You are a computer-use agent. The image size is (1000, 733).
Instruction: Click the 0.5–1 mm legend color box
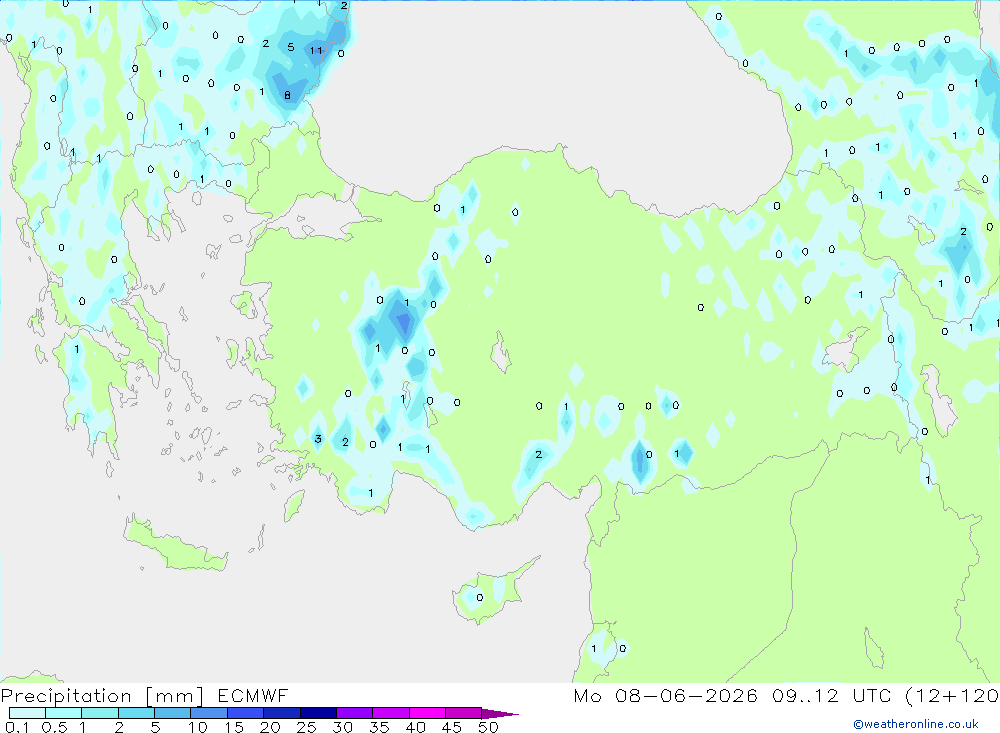tap(64, 713)
